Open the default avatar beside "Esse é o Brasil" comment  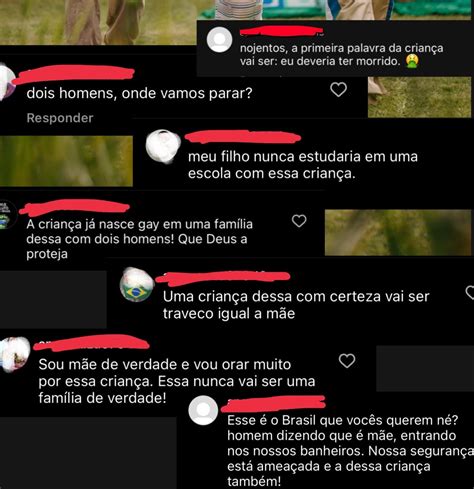pyautogui.click(x=203, y=410)
